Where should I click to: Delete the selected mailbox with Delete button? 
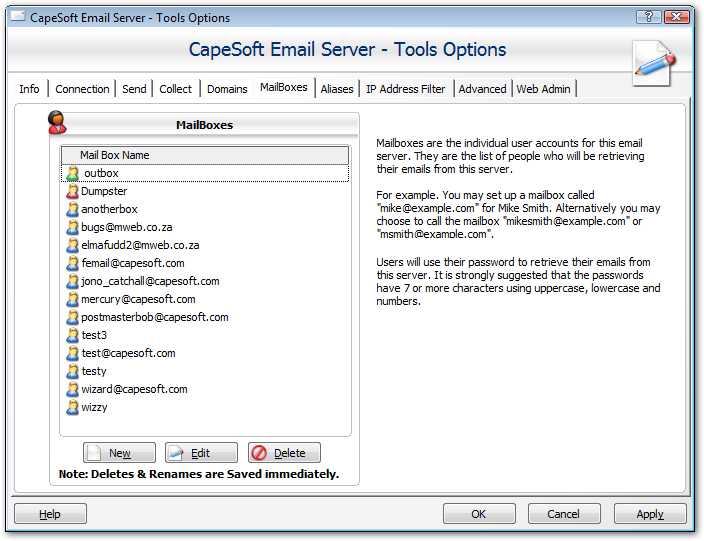click(x=284, y=453)
